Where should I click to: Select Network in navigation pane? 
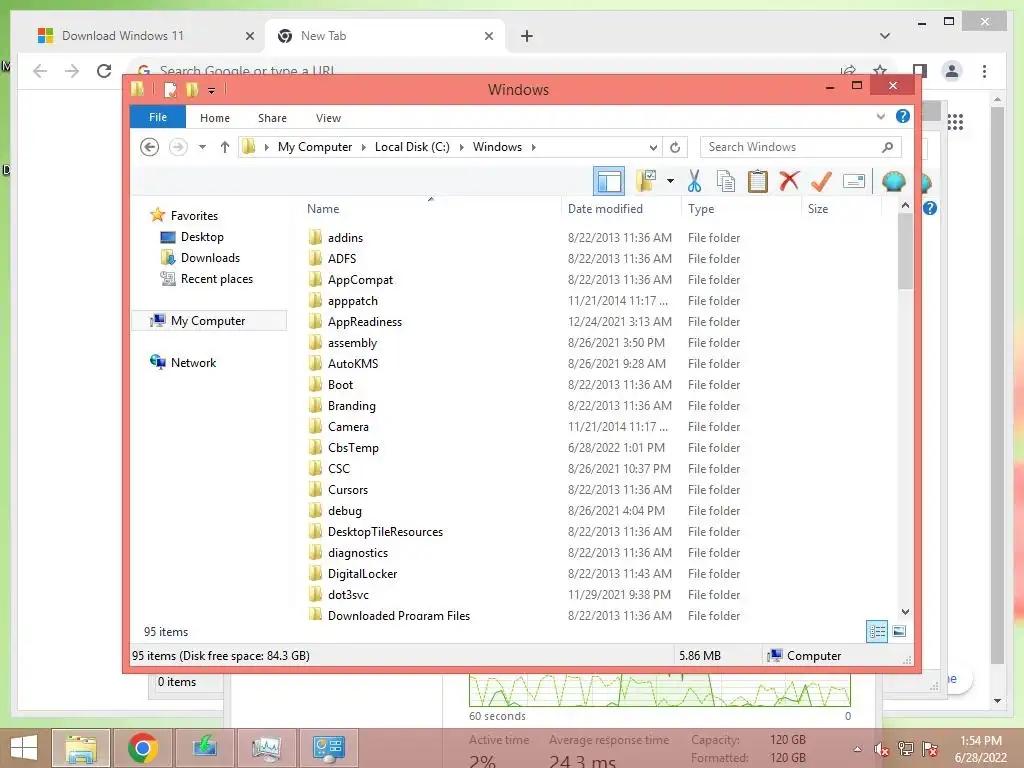(193, 362)
